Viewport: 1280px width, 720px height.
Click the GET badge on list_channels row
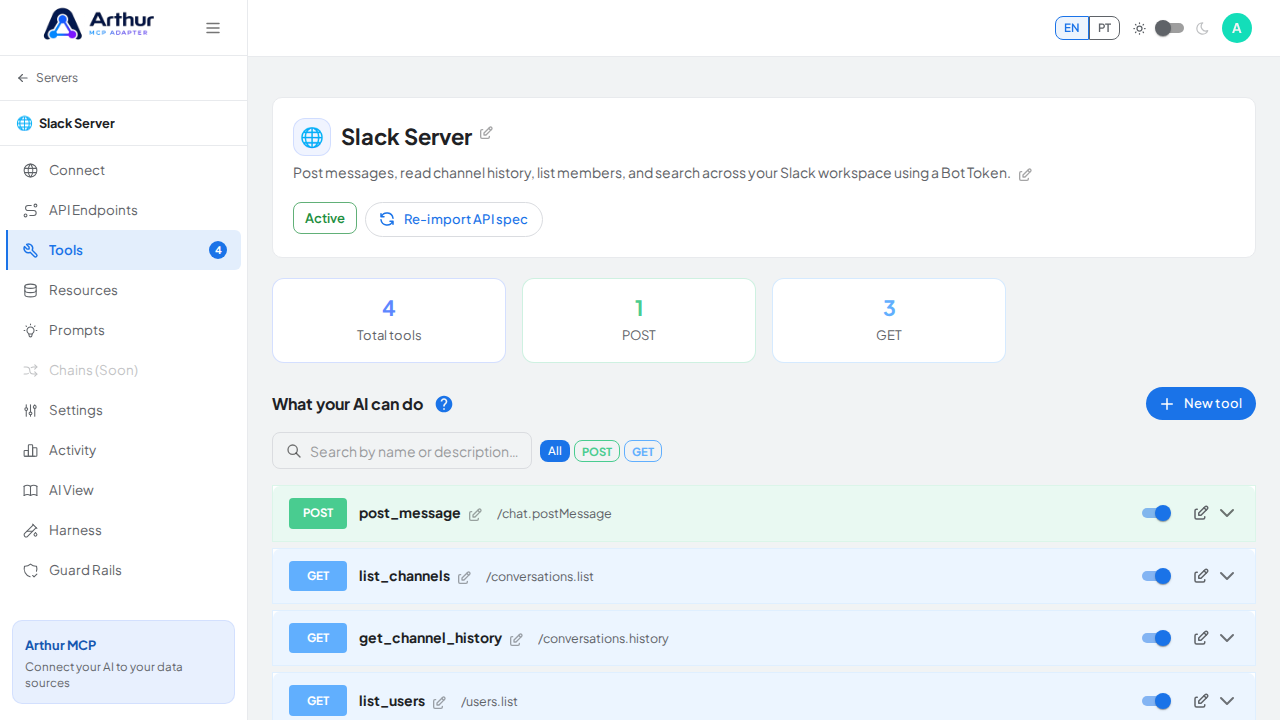pos(318,576)
